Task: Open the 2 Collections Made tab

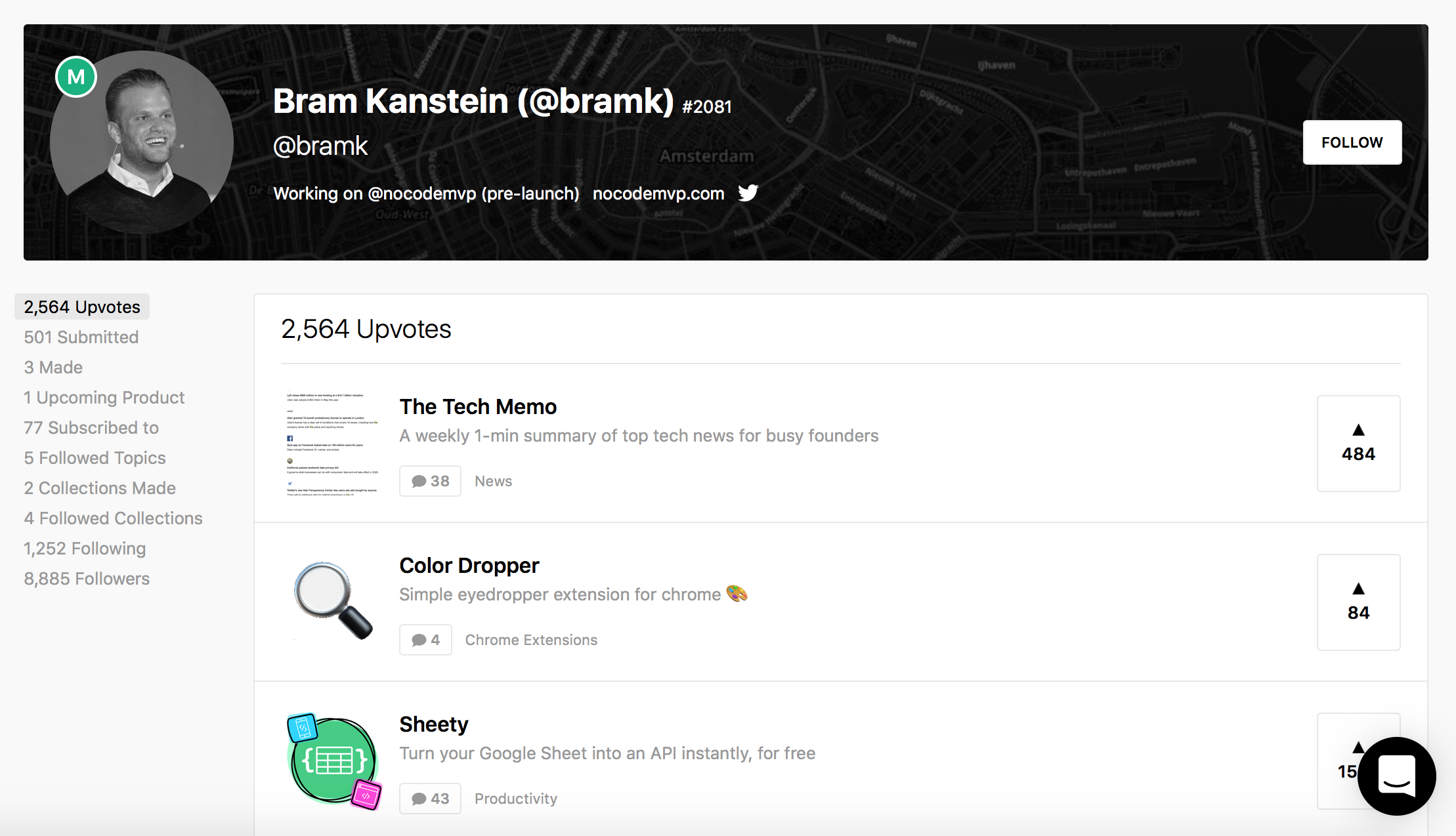Action: pos(100,488)
